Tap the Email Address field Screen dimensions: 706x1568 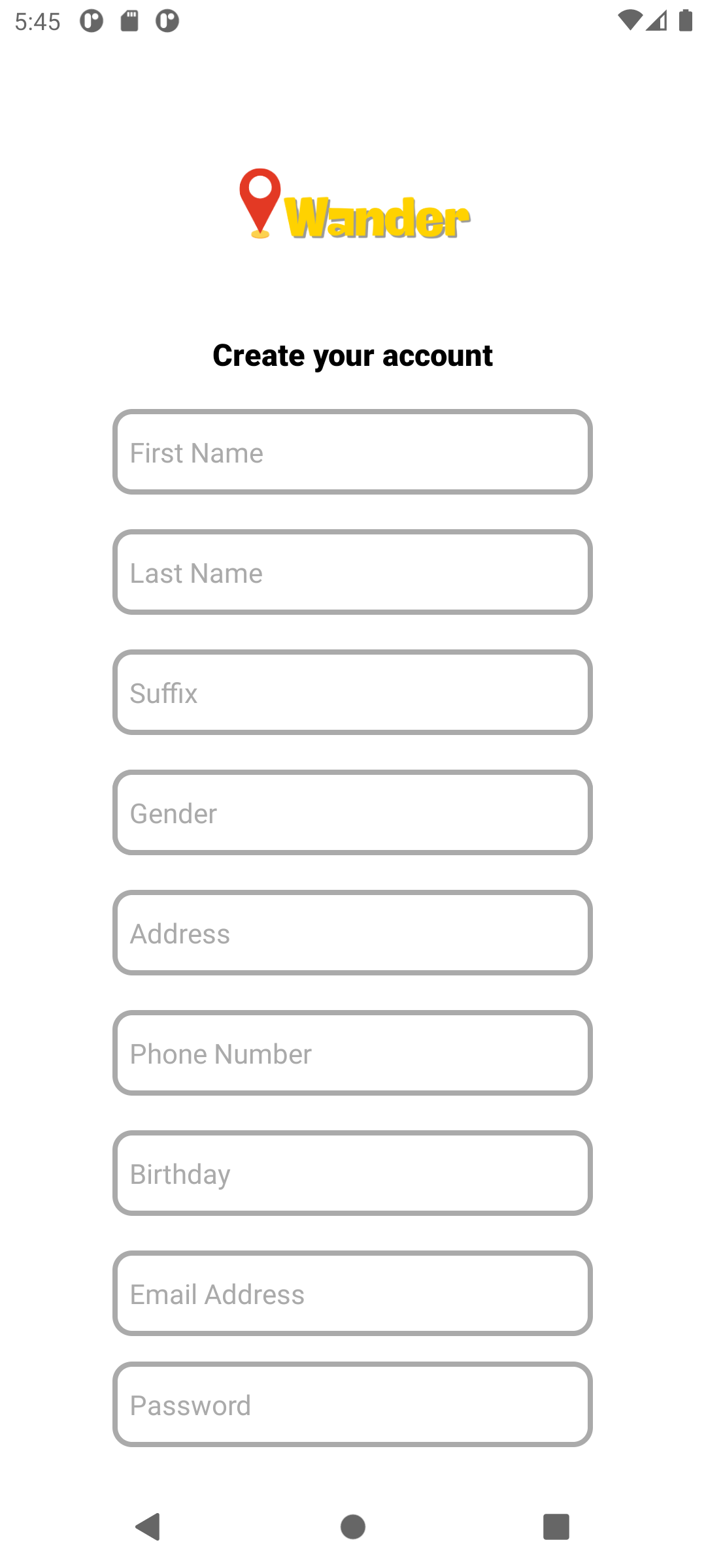click(x=352, y=1294)
